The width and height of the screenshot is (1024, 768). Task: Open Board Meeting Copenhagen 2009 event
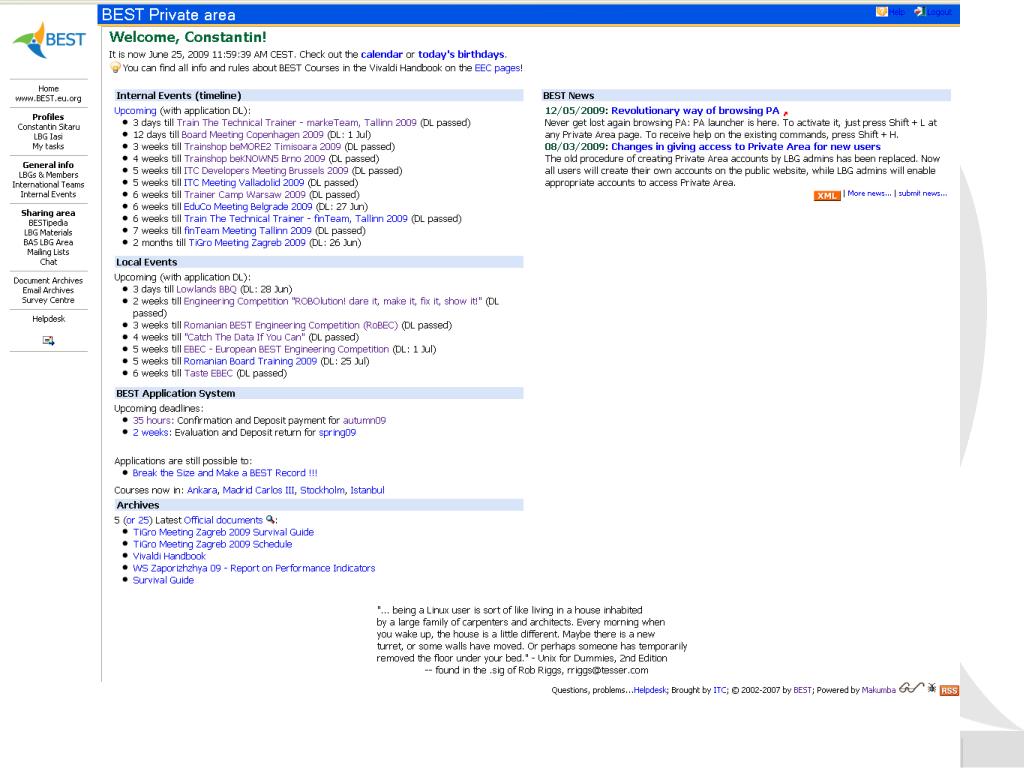[x=252, y=135]
